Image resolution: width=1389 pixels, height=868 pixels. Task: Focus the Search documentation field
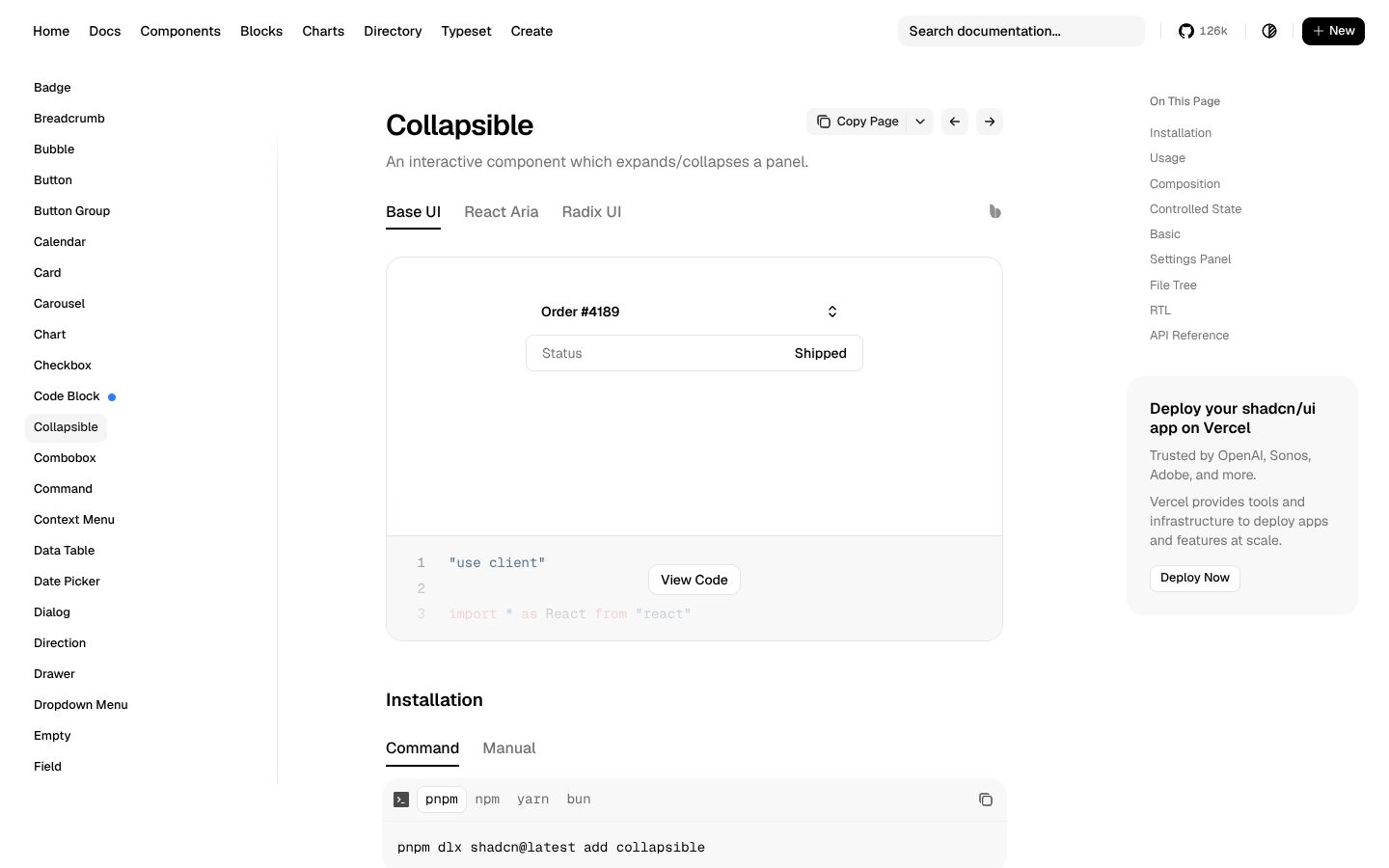pyautogui.click(x=1021, y=31)
